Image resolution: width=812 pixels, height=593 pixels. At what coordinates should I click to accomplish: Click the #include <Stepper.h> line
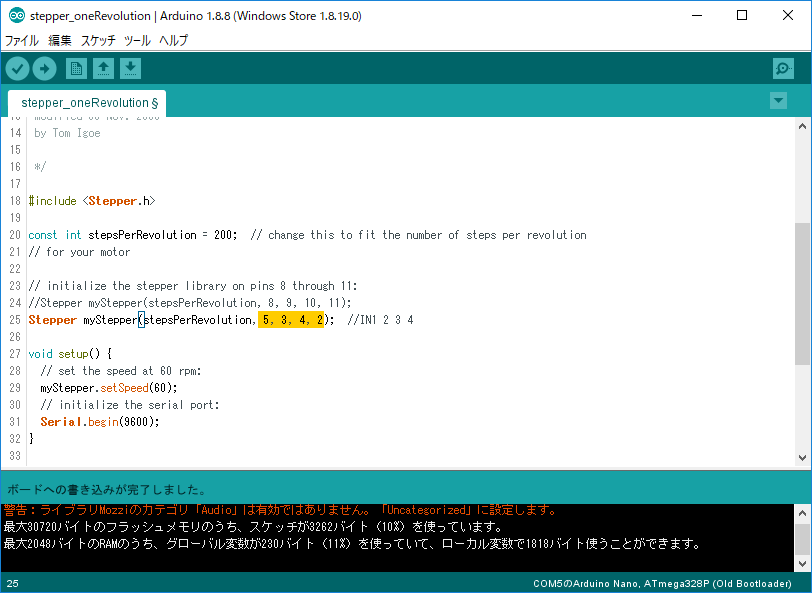[x=92, y=201]
